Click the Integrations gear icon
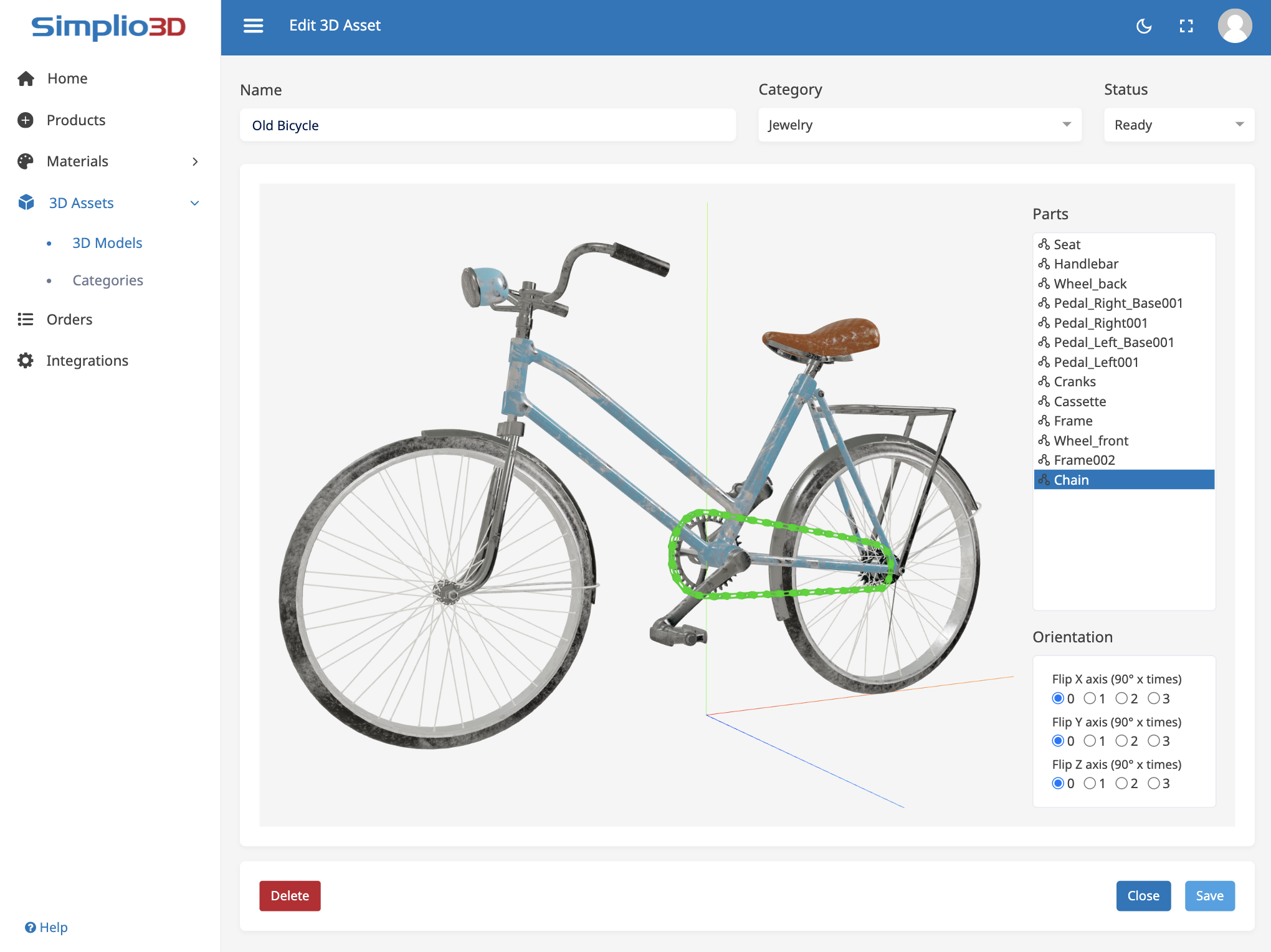Viewport: 1271px width, 952px height. coord(26,361)
